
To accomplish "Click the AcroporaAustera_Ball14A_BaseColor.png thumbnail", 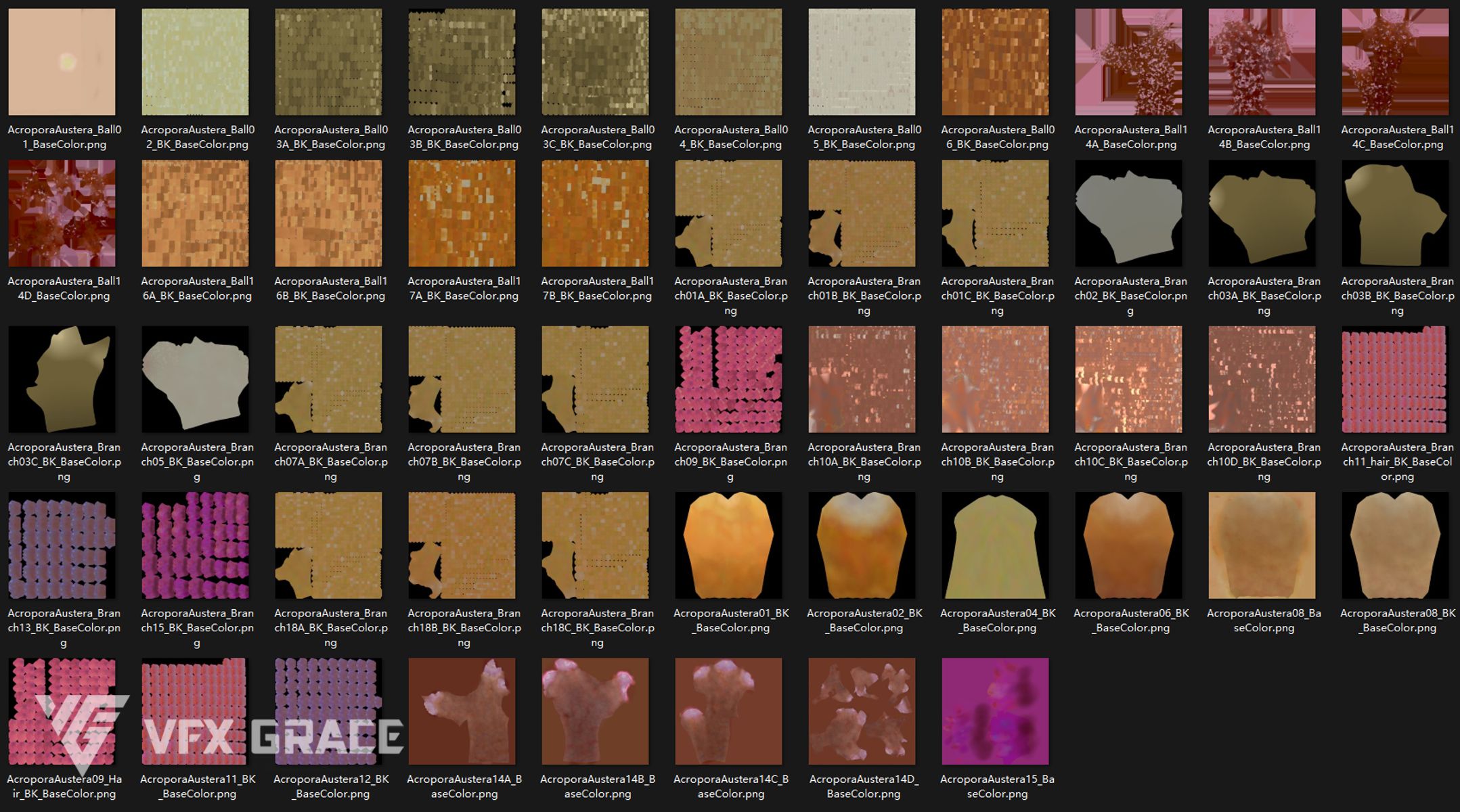I will click(x=1128, y=62).
